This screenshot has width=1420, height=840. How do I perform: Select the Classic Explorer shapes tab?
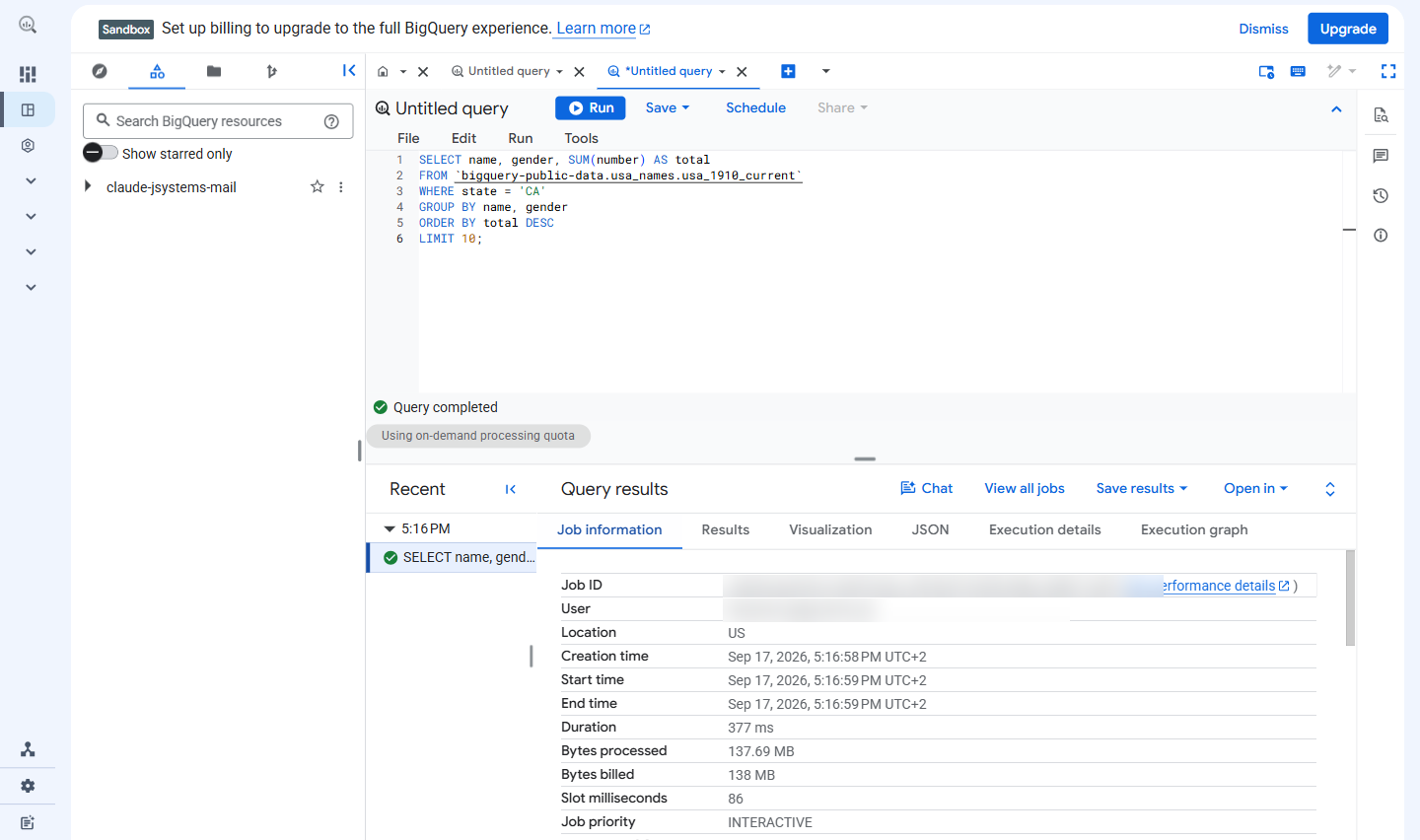(157, 71)
